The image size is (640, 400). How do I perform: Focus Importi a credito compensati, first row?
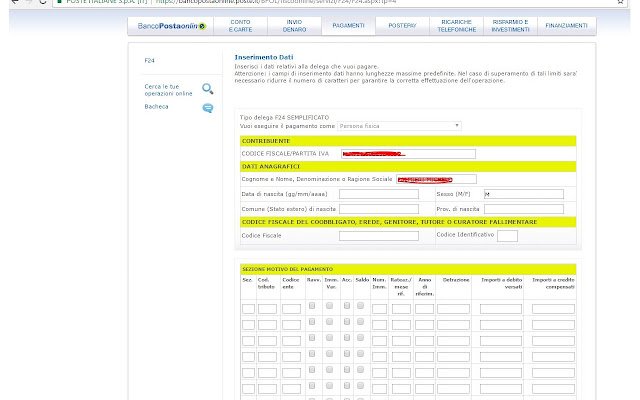553,309
